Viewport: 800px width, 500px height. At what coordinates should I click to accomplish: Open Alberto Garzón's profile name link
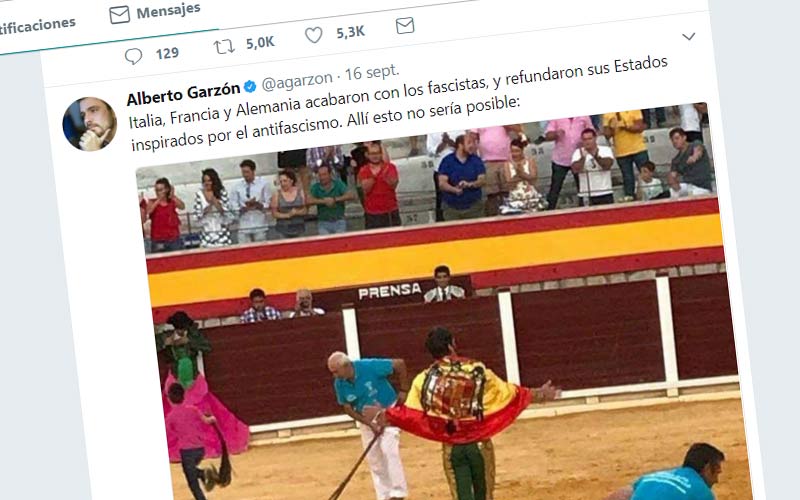click(183, 93)
